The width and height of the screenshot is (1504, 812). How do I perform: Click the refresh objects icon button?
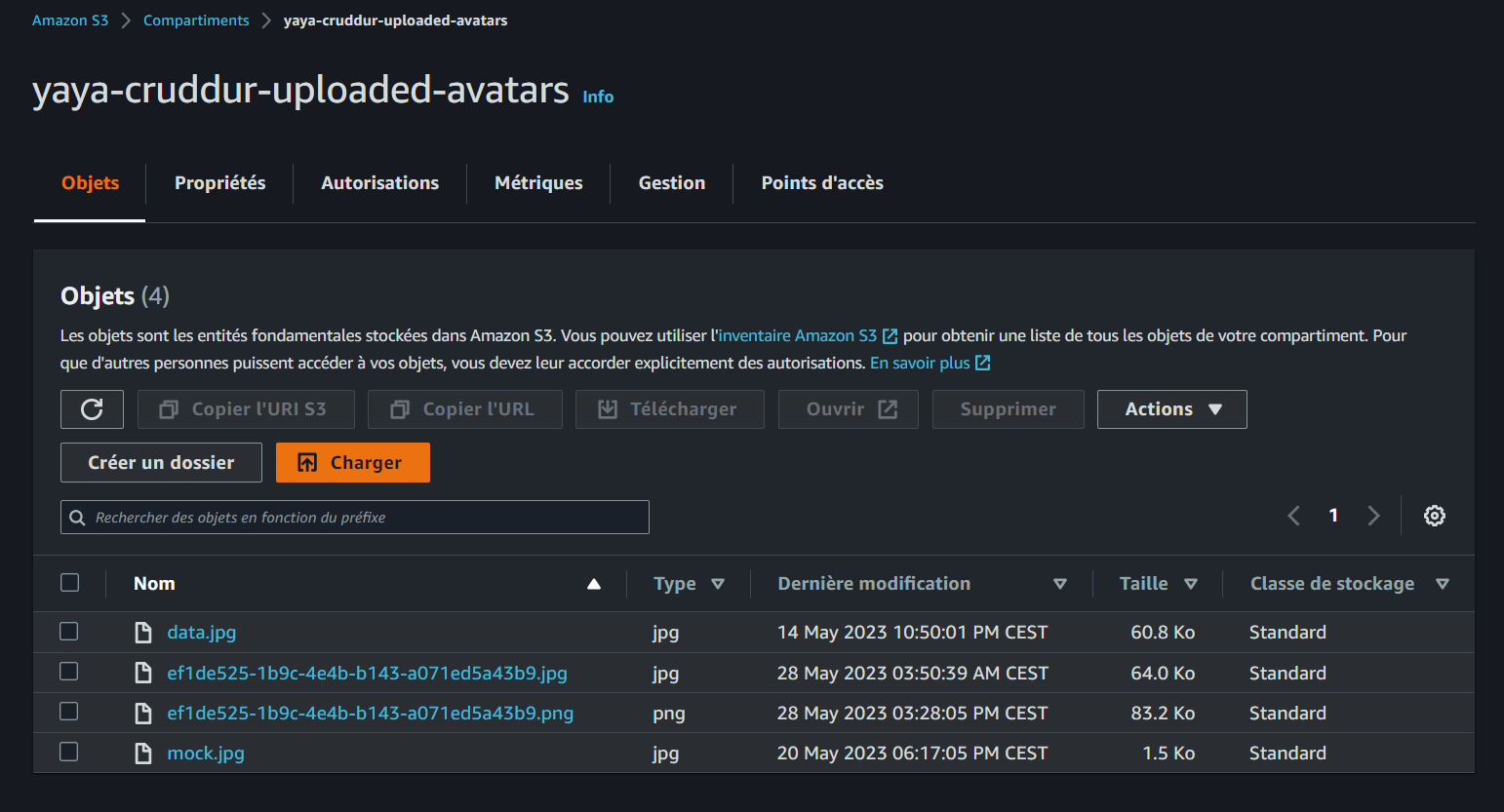(x=92, y=409)
